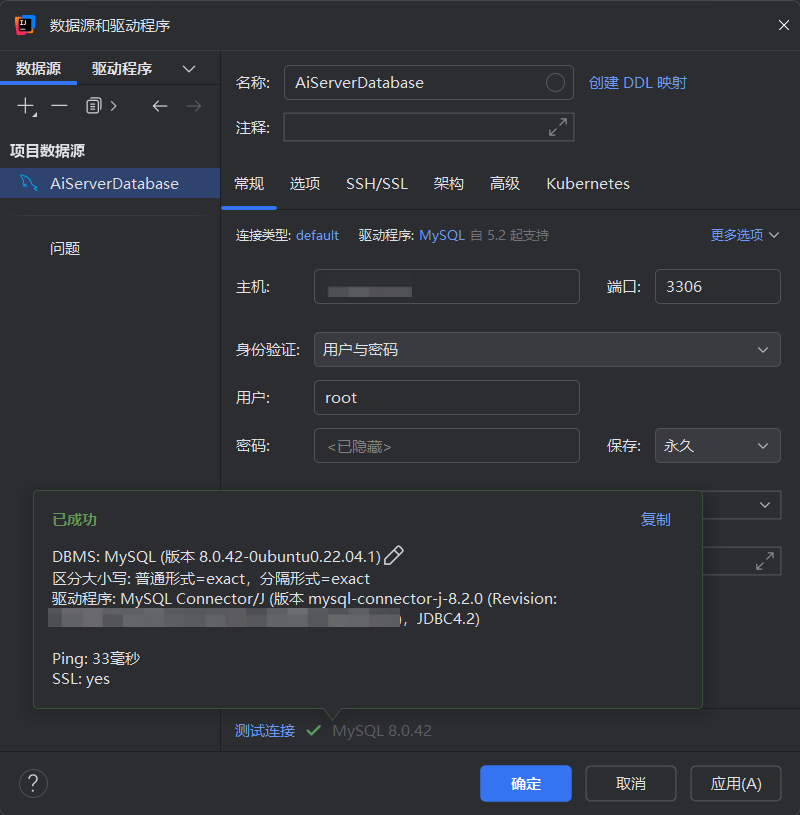800x815 pixels.
Task: Switch to the 驱动程序 tab
Action: pos(122,69)
